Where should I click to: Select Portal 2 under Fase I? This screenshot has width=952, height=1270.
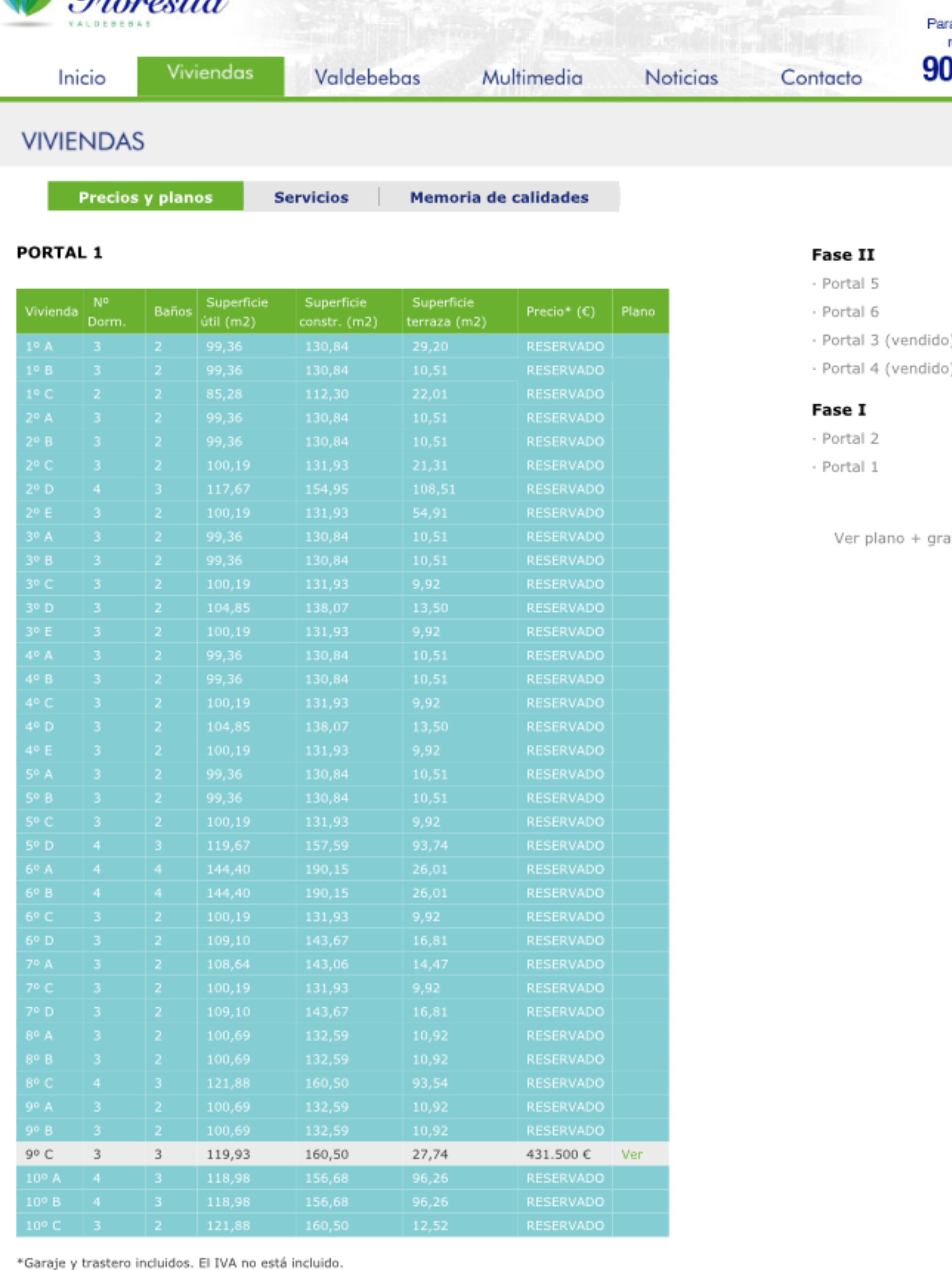coord(850,439)
